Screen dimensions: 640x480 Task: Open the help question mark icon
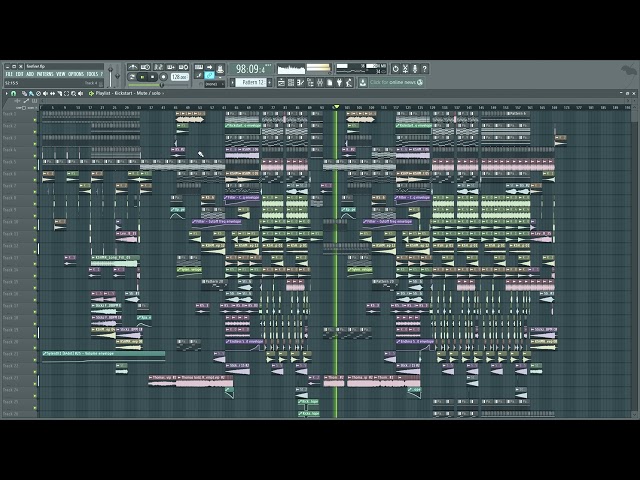pyautogui.click(x=424, y=69)
